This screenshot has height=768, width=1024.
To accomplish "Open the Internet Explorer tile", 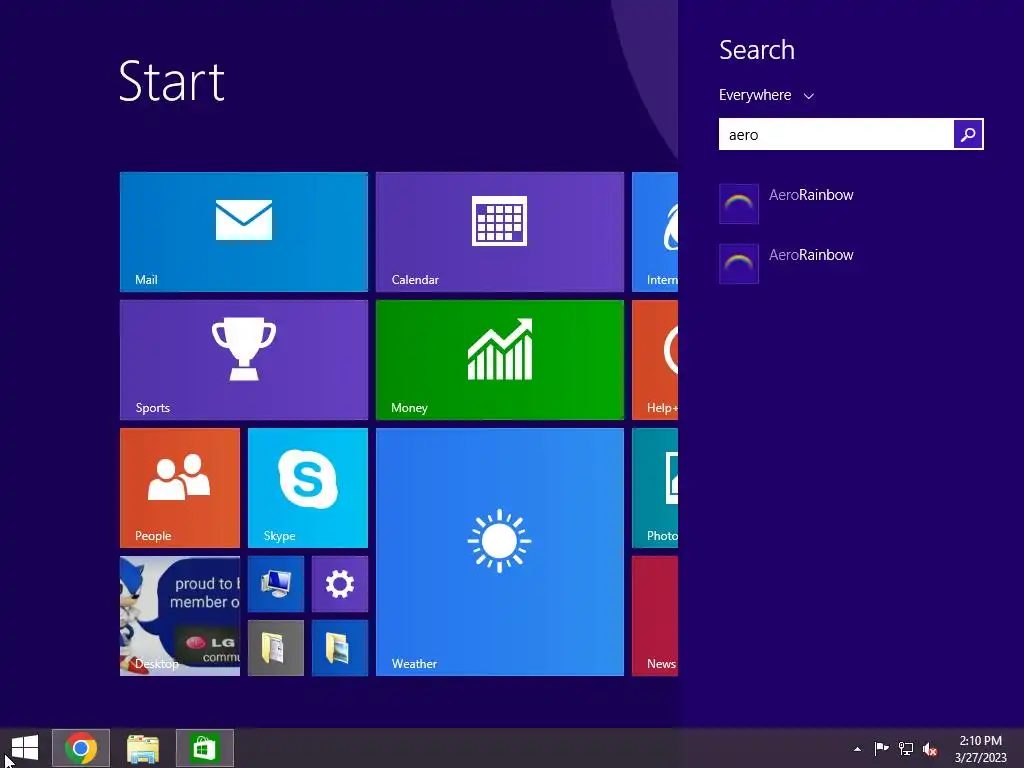I will pos(655,232).
